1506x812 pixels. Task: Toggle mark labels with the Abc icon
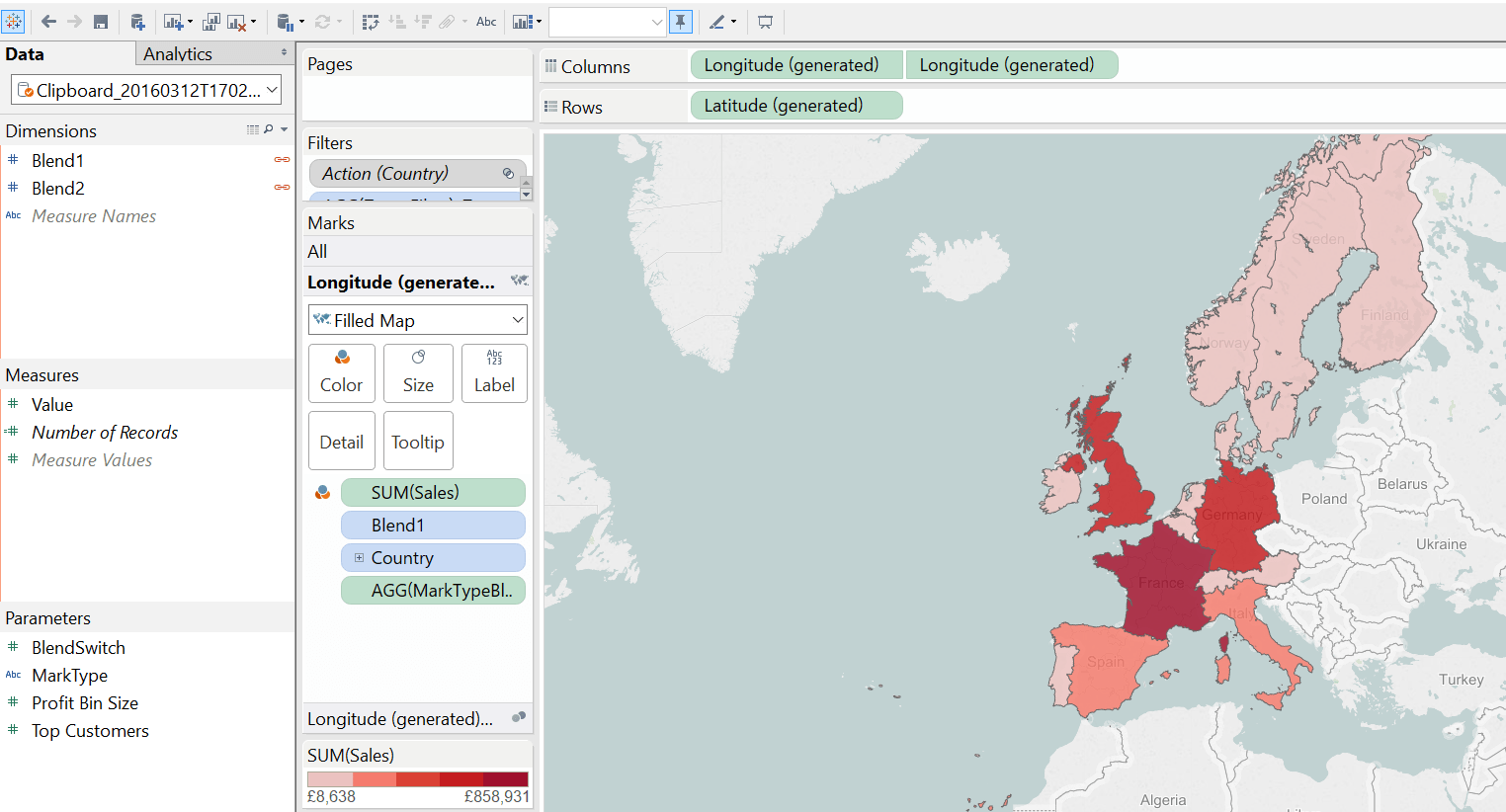click(x=485, y=21)
